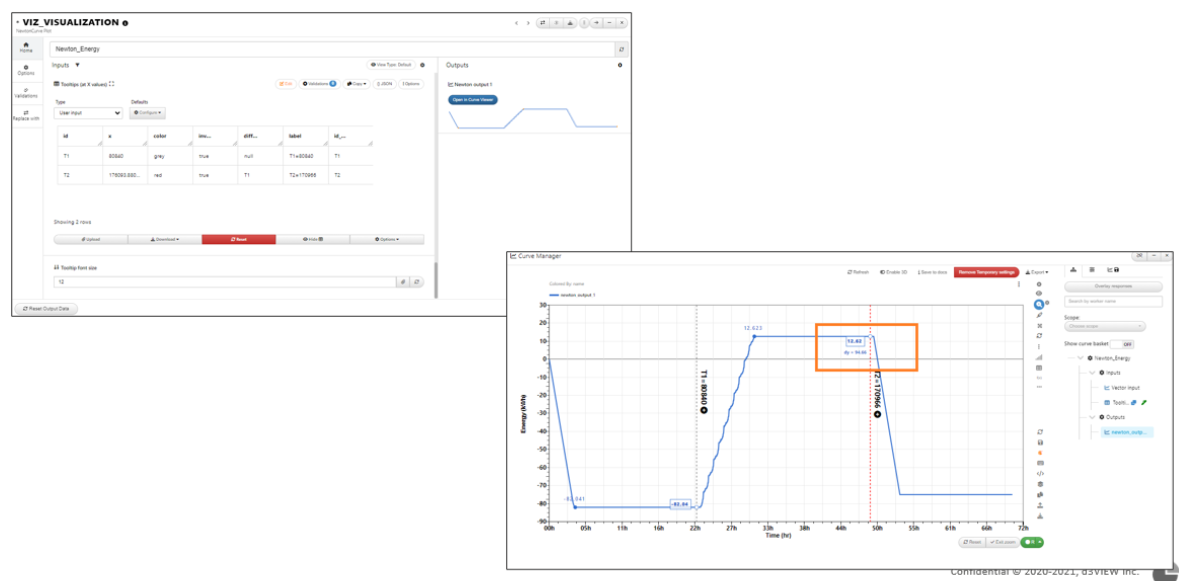Viewport: 1179px width, 581px height.
Task: Click the gear icon beside Outputs header
Action: (620, 65)
